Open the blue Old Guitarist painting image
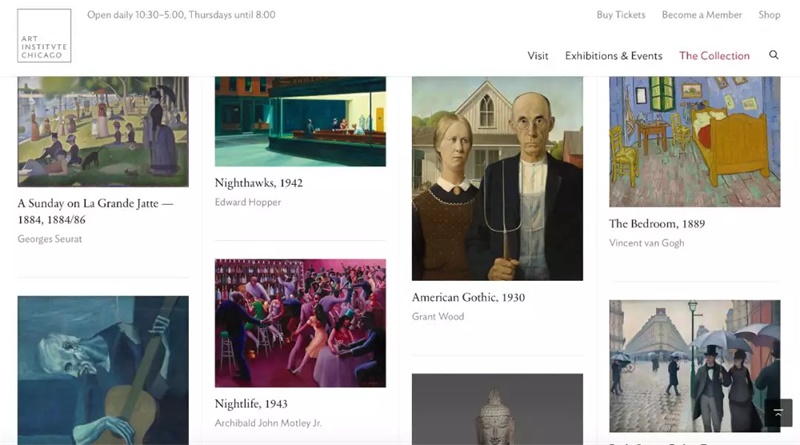This screenshot has height=445, width=800. click(103, 370)
